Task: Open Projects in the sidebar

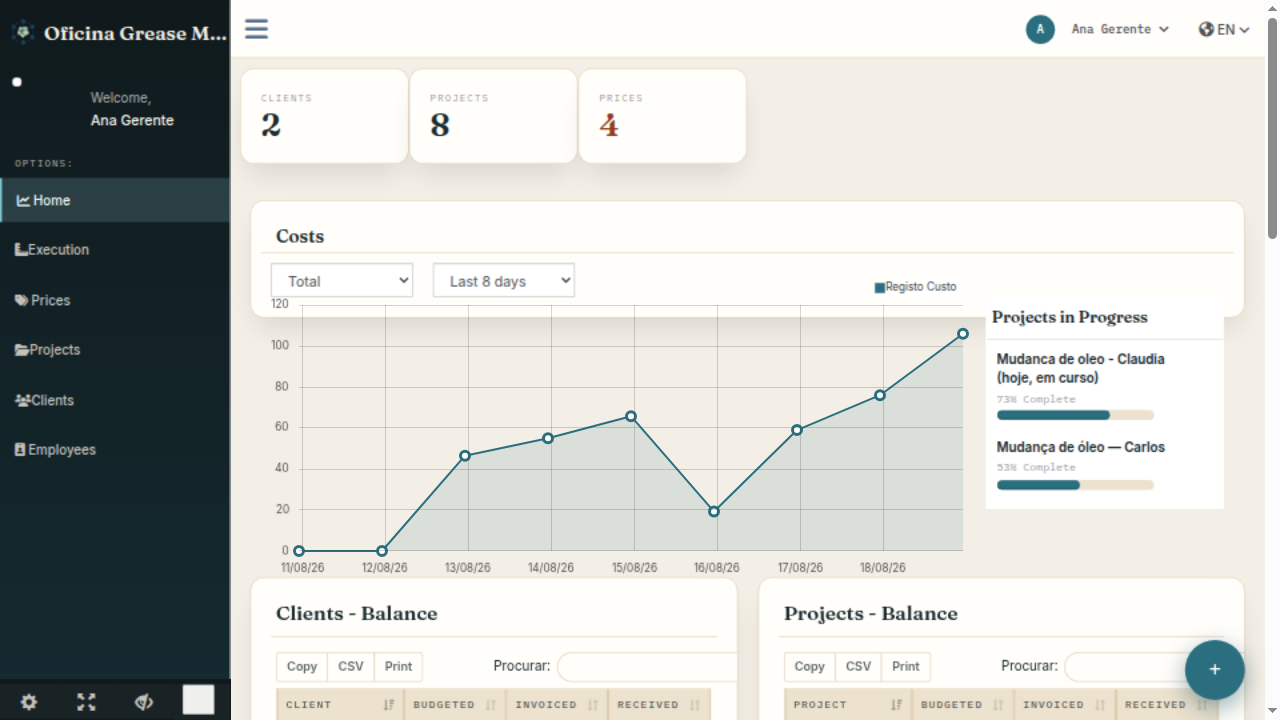Action: [115, 350]
